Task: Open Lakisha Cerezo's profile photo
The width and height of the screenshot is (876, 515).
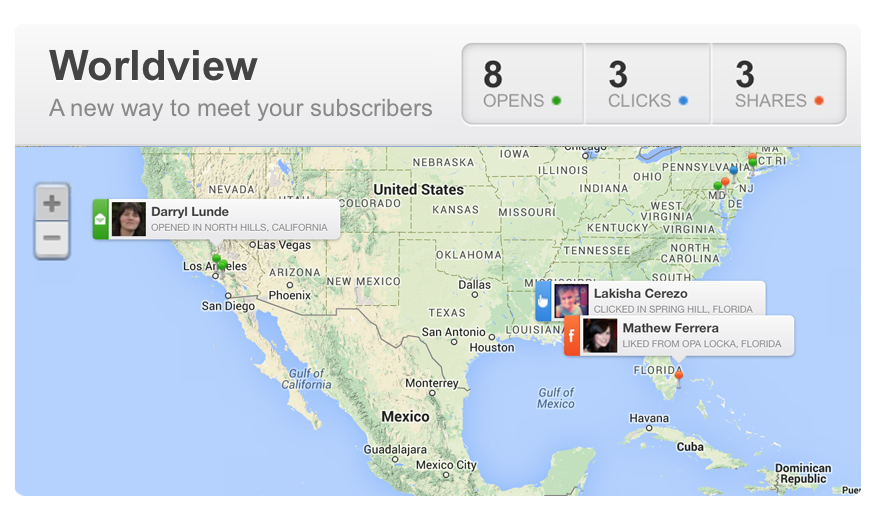Action: (571, 300)
